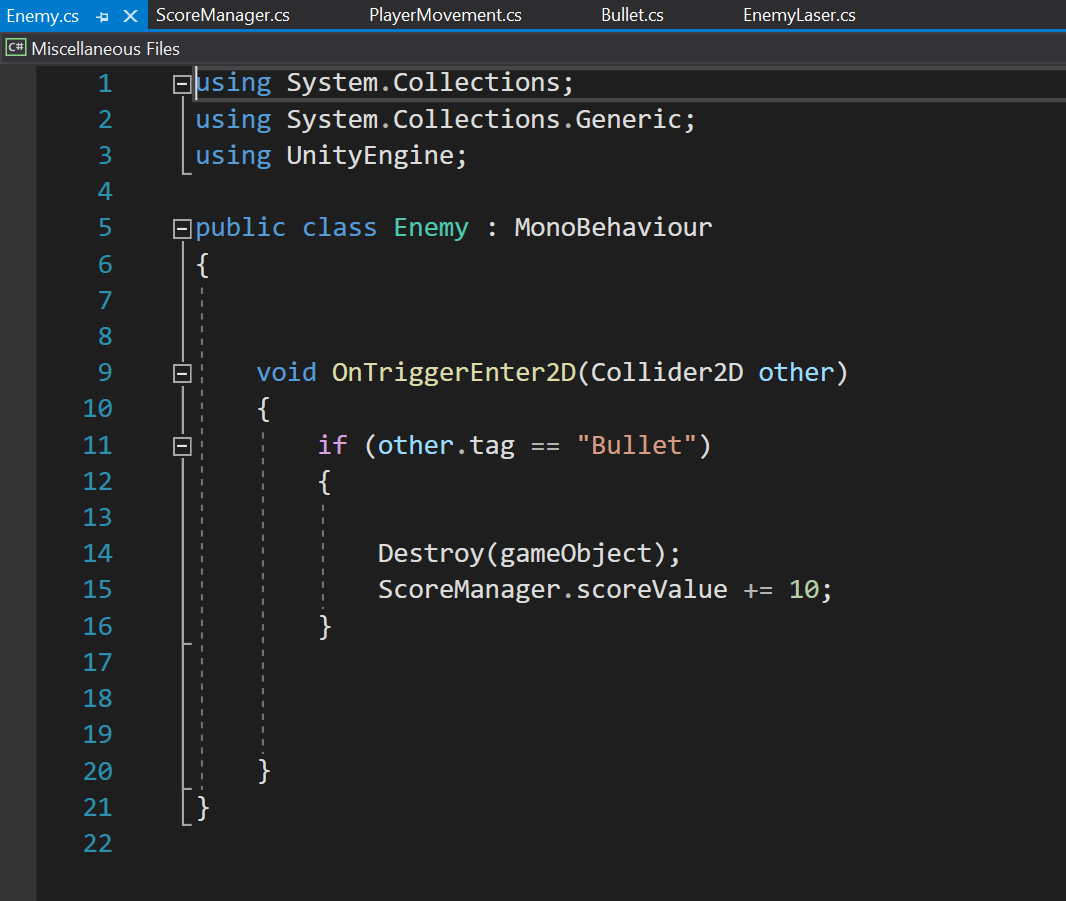Open the PlayerMovement.cs tab
This screenshot has width=1066, height=901.
(445, 15)
